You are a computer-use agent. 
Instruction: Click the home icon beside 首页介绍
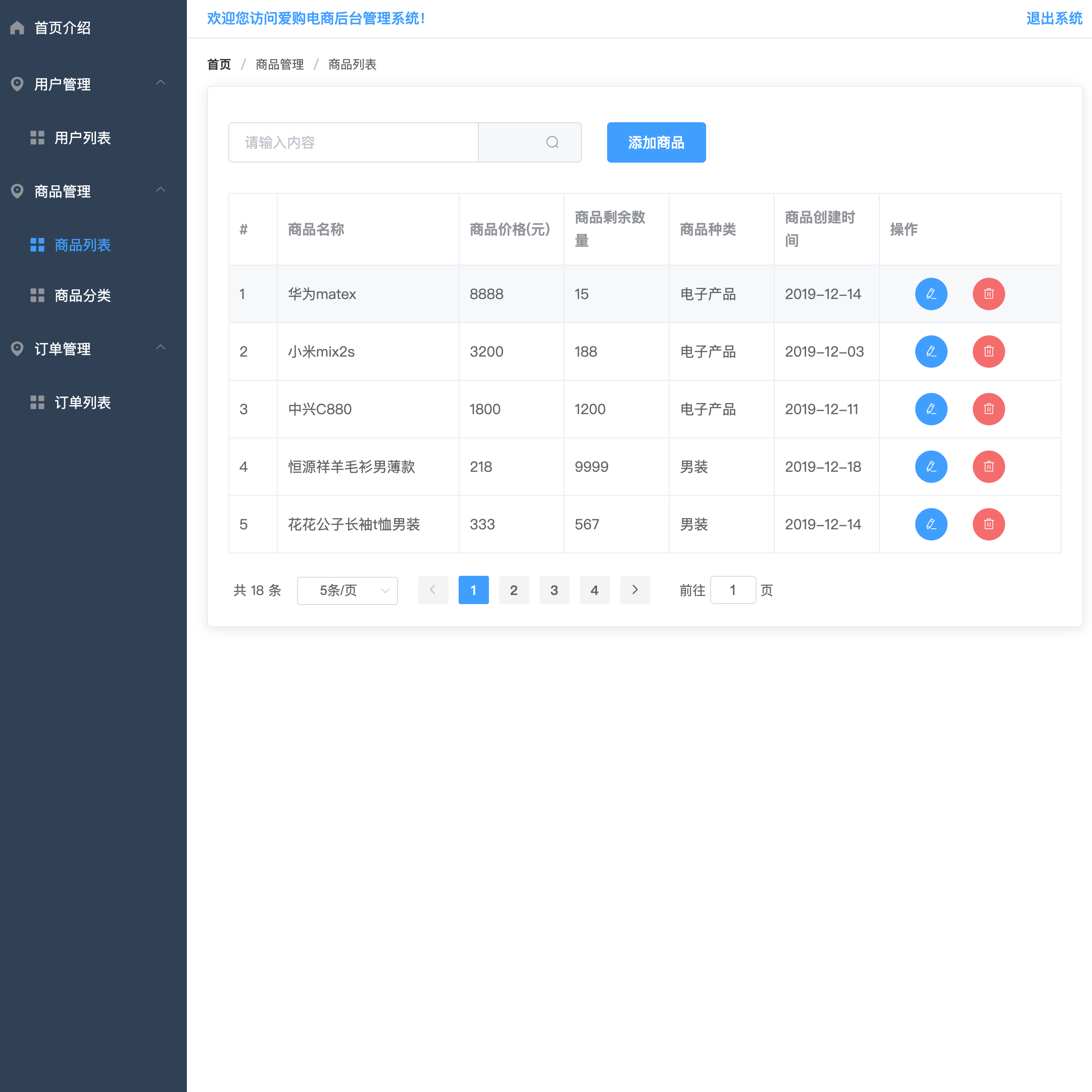pos(18,28)
